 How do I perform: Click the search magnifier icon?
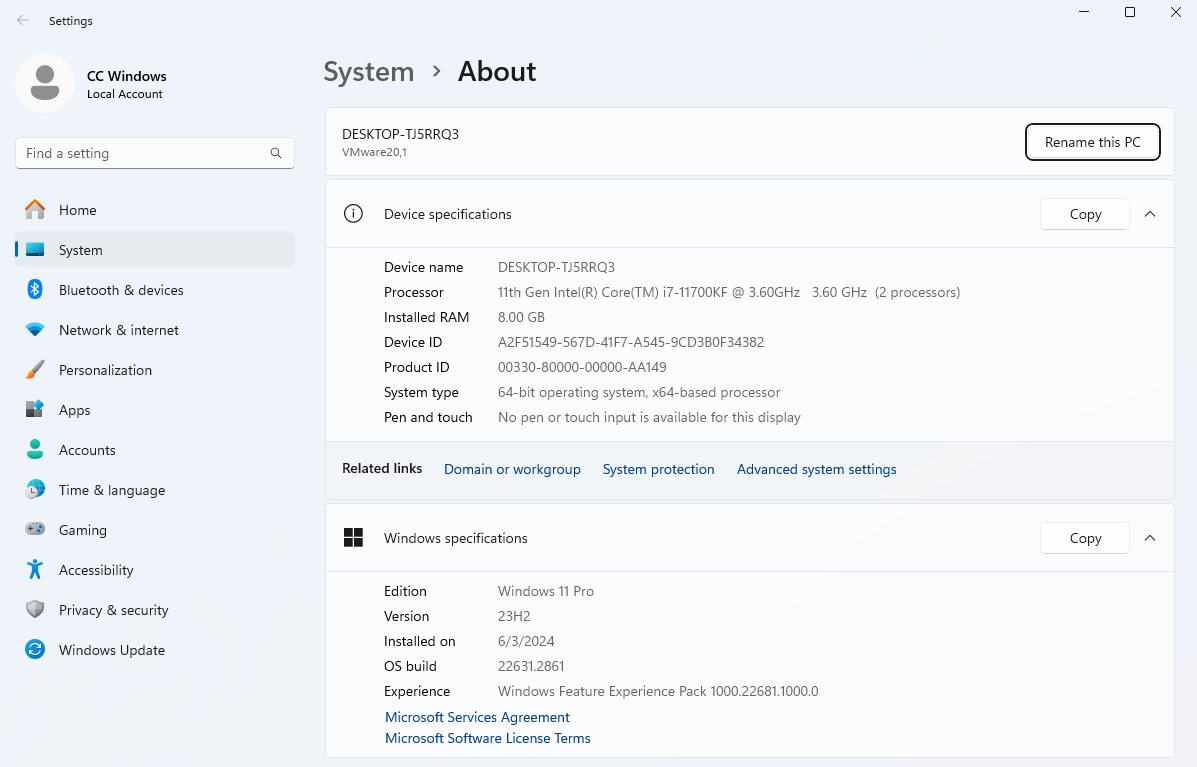(276, 153)
